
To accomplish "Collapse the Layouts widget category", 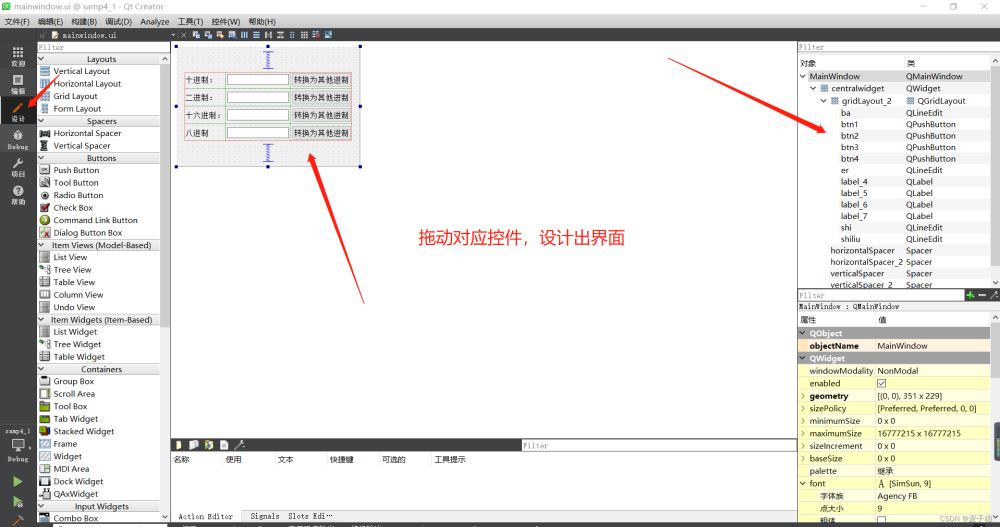I will (43, 59).
